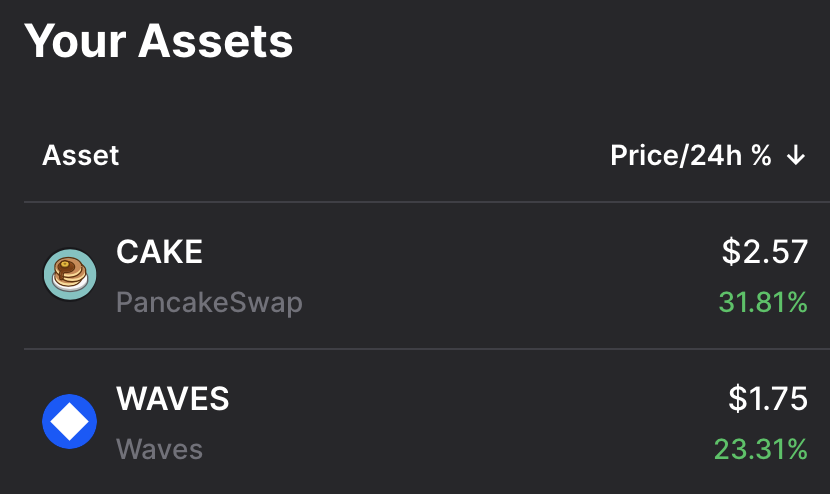Select the Price/24h % column header text
Image resolution: width=830 pixels, height=494 pixels.
click(691, 156)
